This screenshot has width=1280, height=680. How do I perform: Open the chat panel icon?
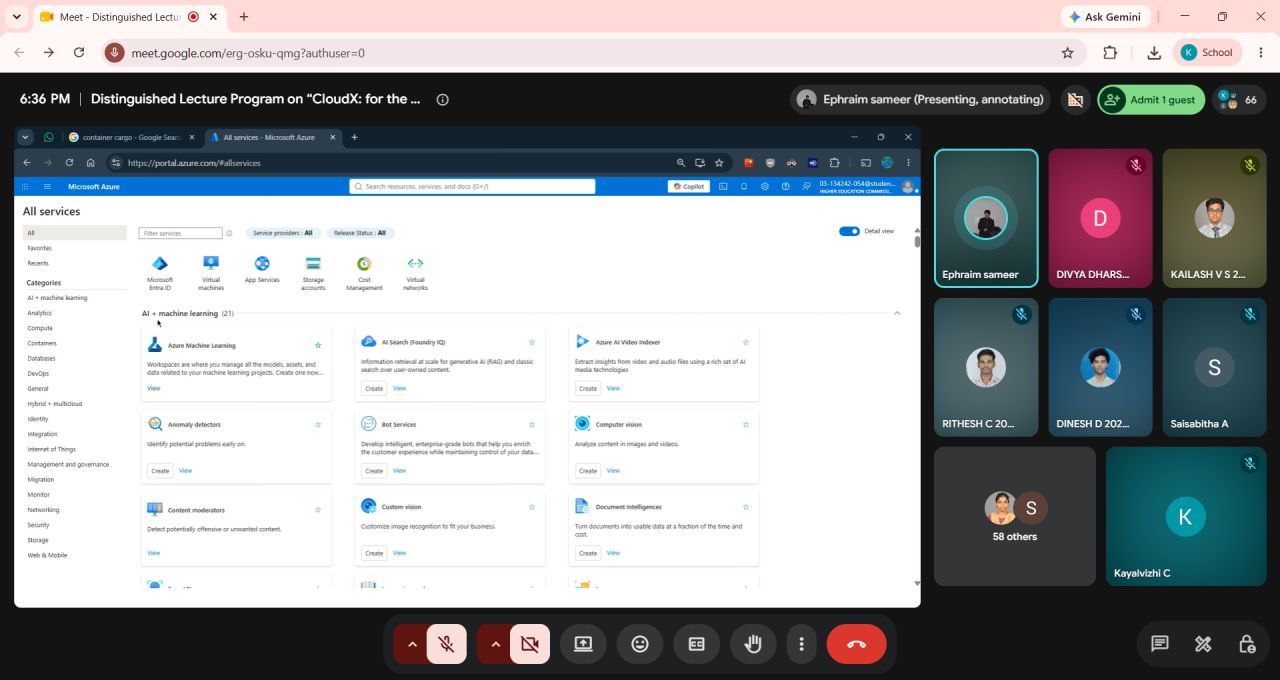[1160, 644]
